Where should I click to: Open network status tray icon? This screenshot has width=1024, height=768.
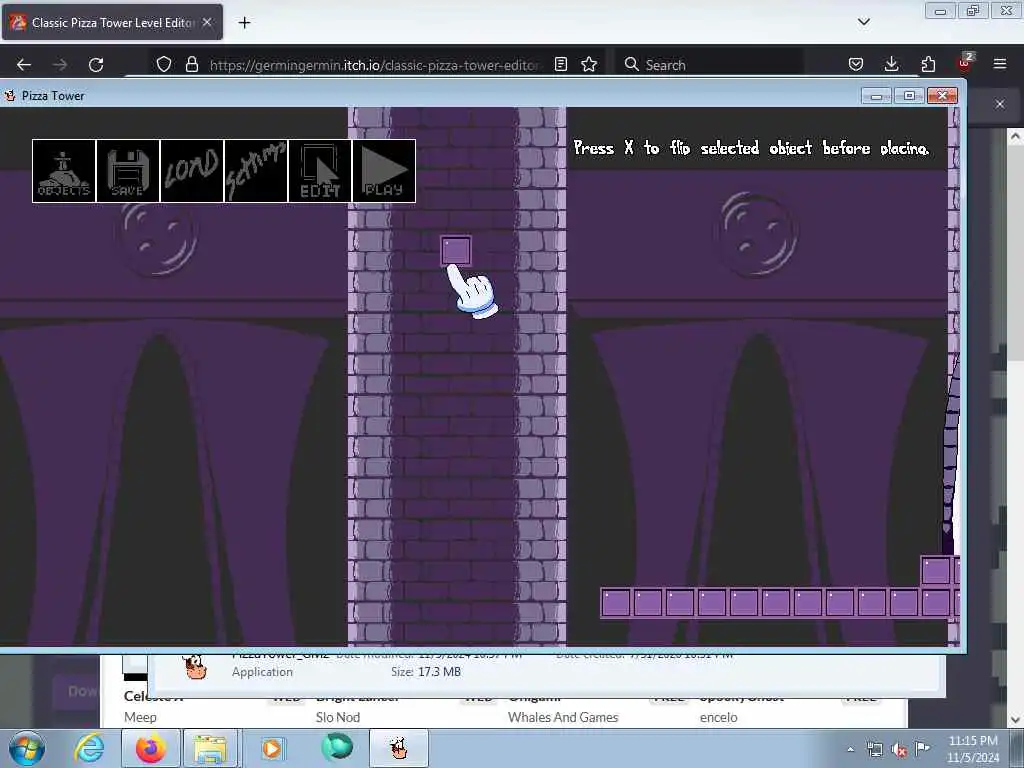pyautogui.click(x=874, y=750)
